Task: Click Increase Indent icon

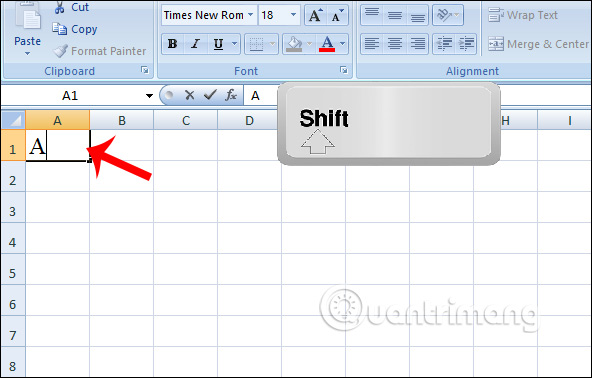Action: click(467, 44)
